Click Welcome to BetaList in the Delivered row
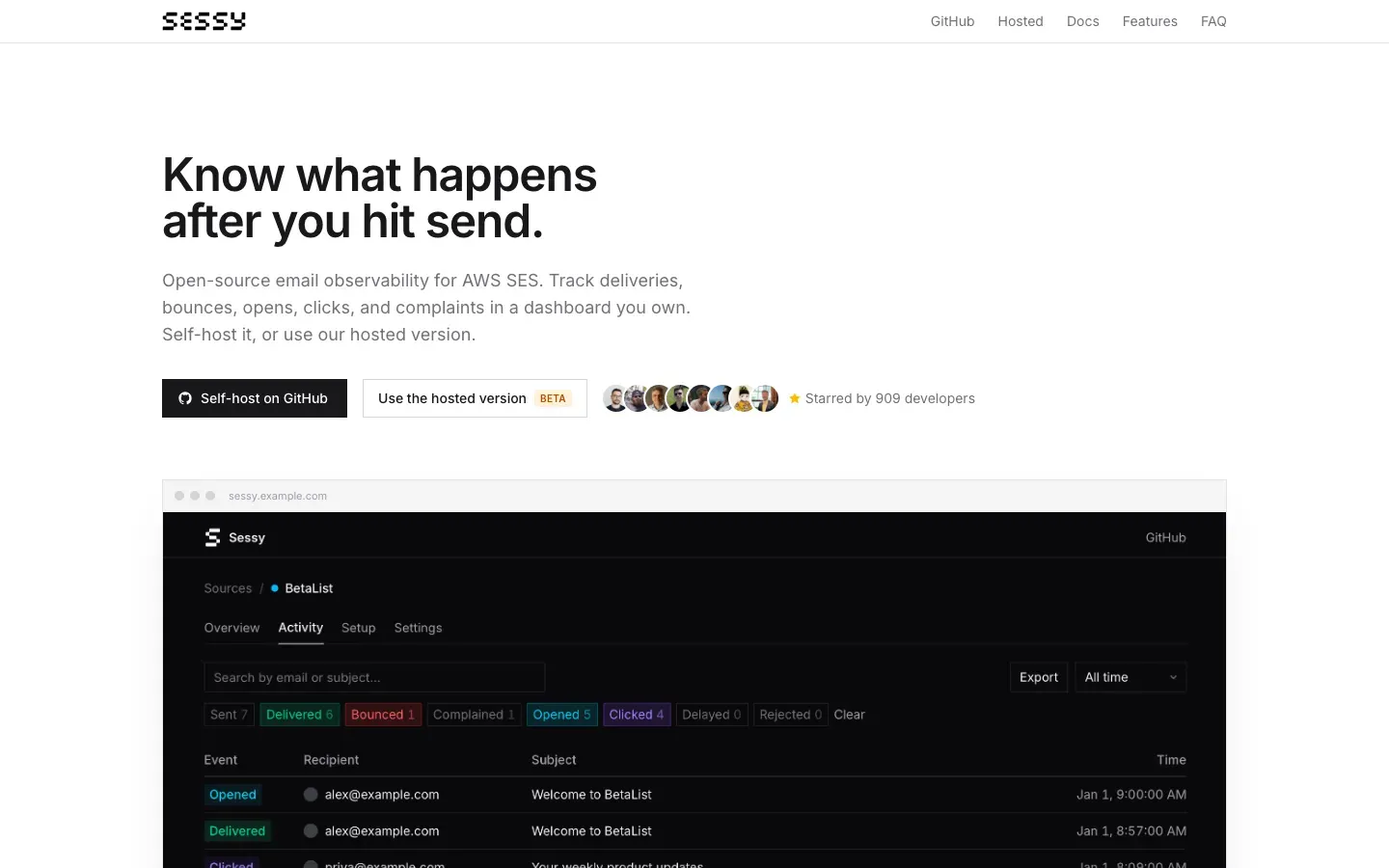Screen dimensions: 1389x868 591,831
